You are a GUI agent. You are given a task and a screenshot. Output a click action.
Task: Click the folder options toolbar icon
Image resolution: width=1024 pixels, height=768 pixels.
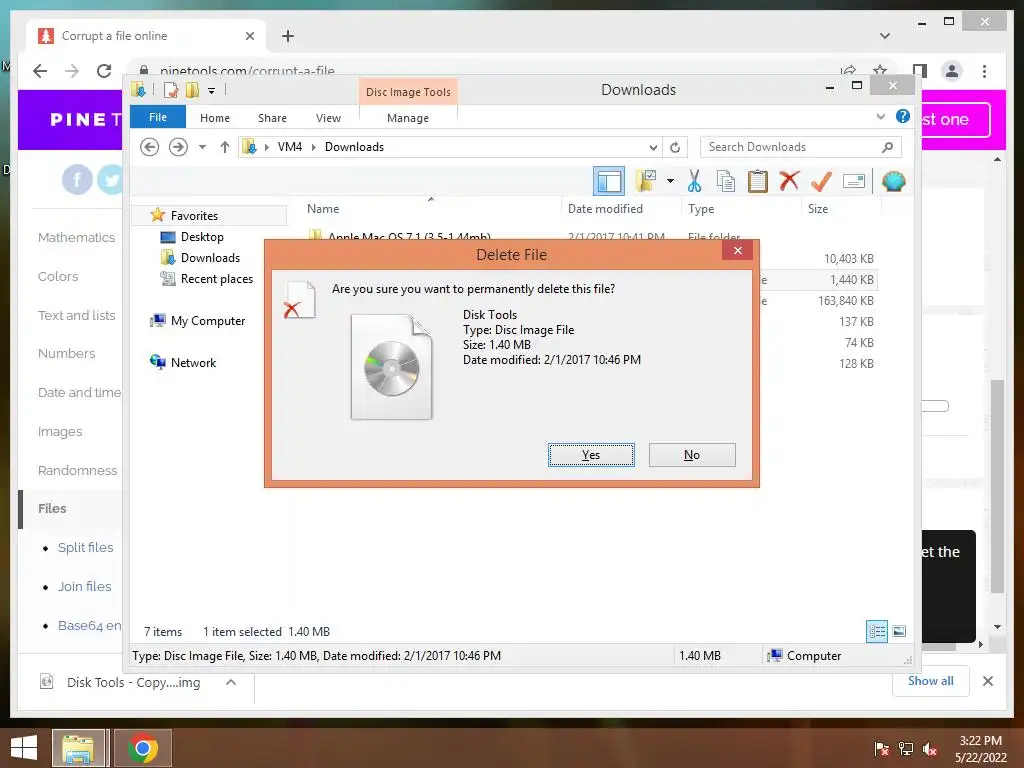tap(646, 181)
